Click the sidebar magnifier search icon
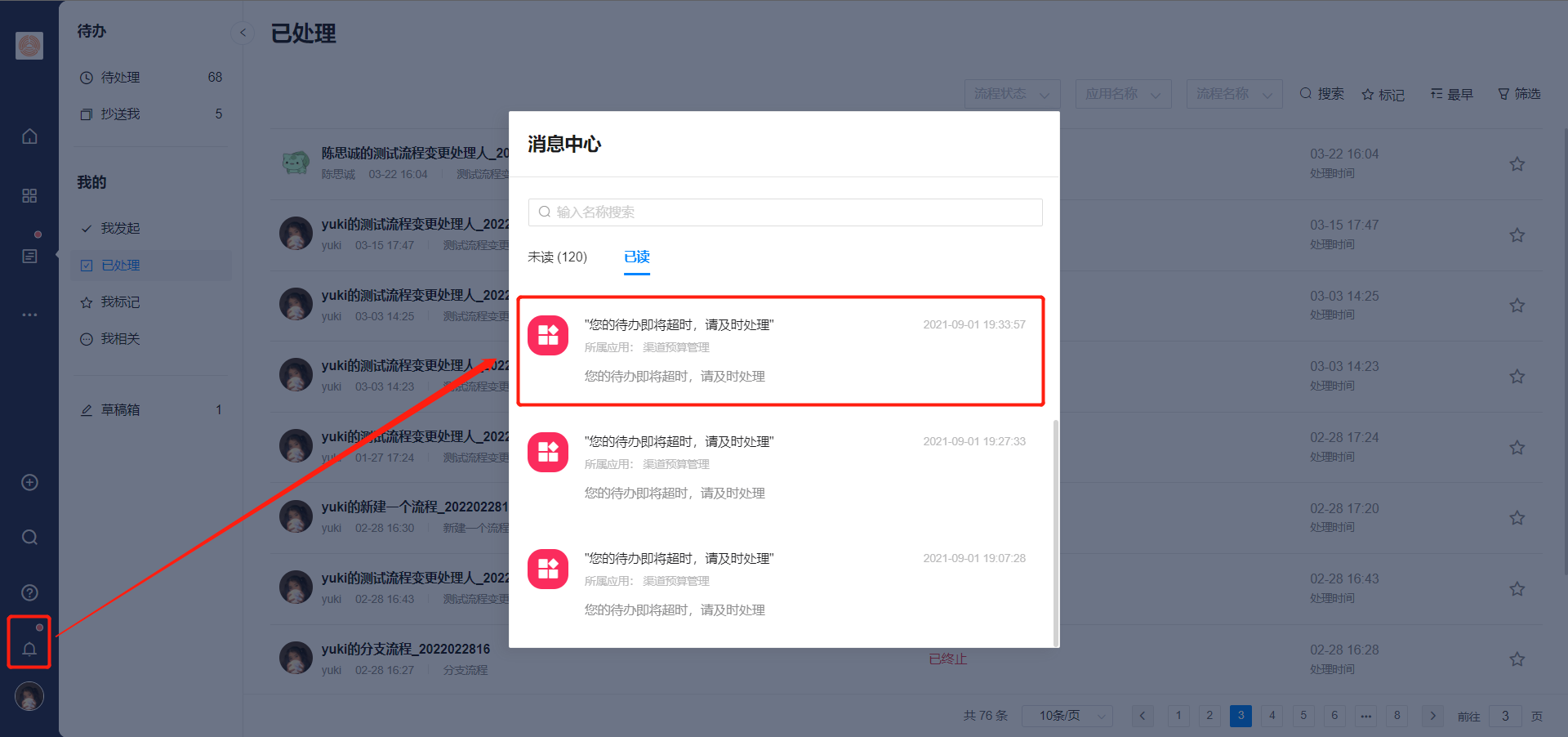Image resolution: width=1568 pixels, height=737 pixels. (x=29, y=538)
